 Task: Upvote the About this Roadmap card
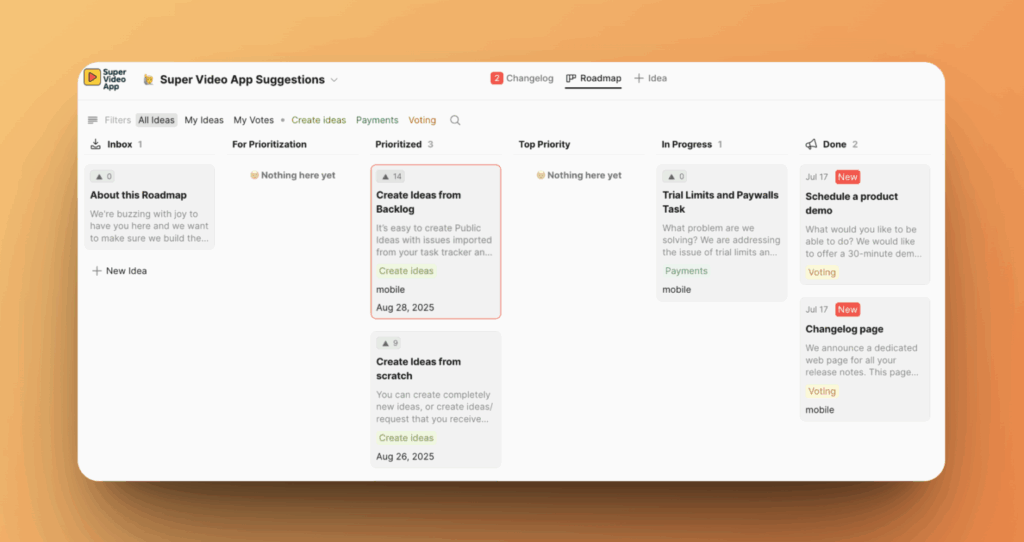[x=104, y=176]
